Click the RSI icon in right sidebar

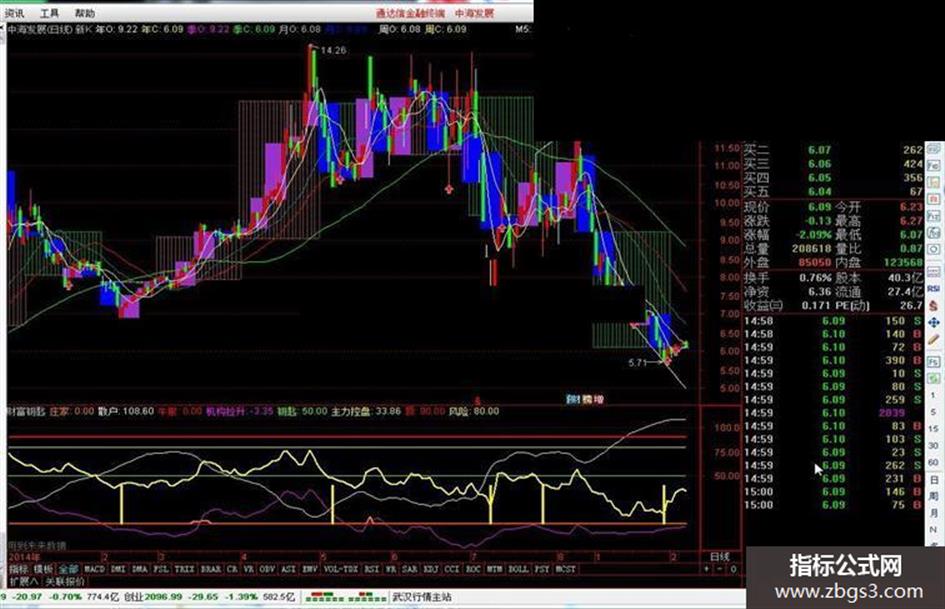[934, 289]
